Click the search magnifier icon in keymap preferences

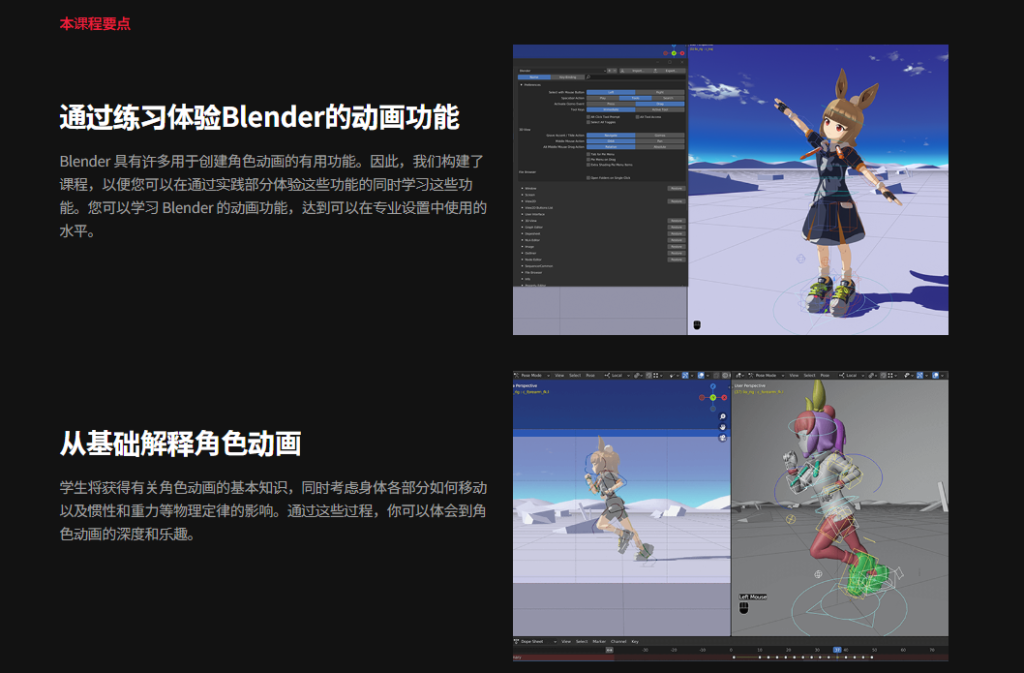pos(588,77)
